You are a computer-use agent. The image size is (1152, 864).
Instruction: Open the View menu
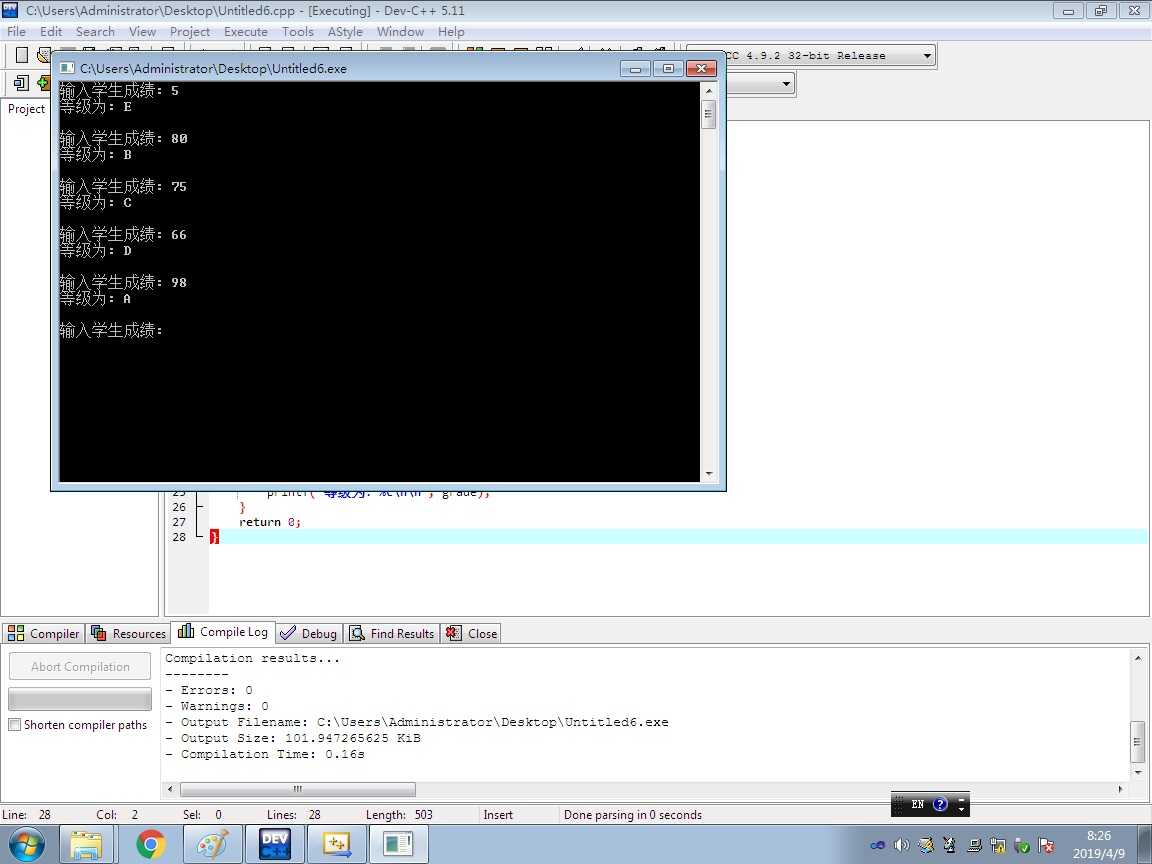[x=142, y=32]
